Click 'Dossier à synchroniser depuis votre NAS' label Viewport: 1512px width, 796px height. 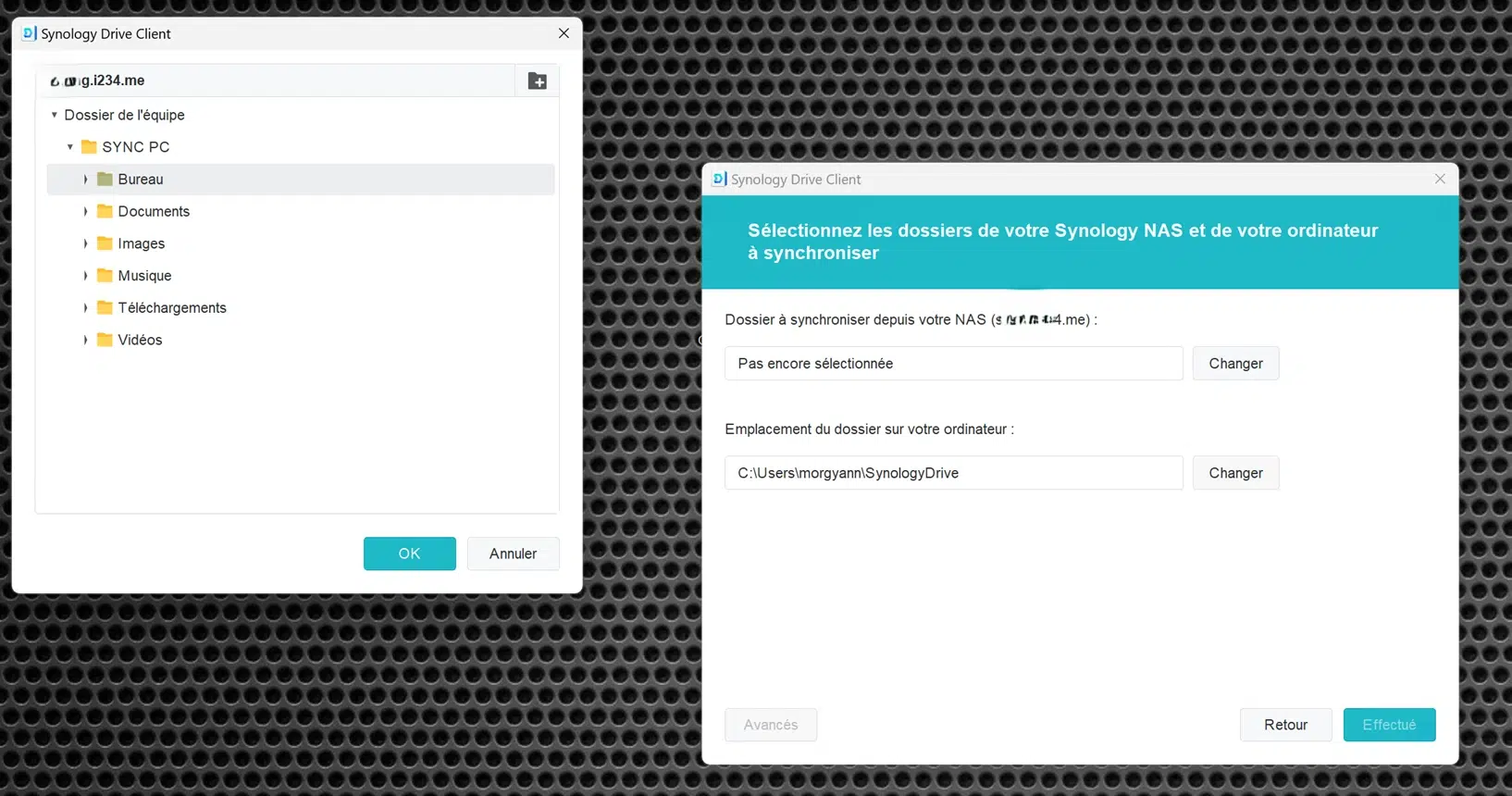tap(911, 319)
